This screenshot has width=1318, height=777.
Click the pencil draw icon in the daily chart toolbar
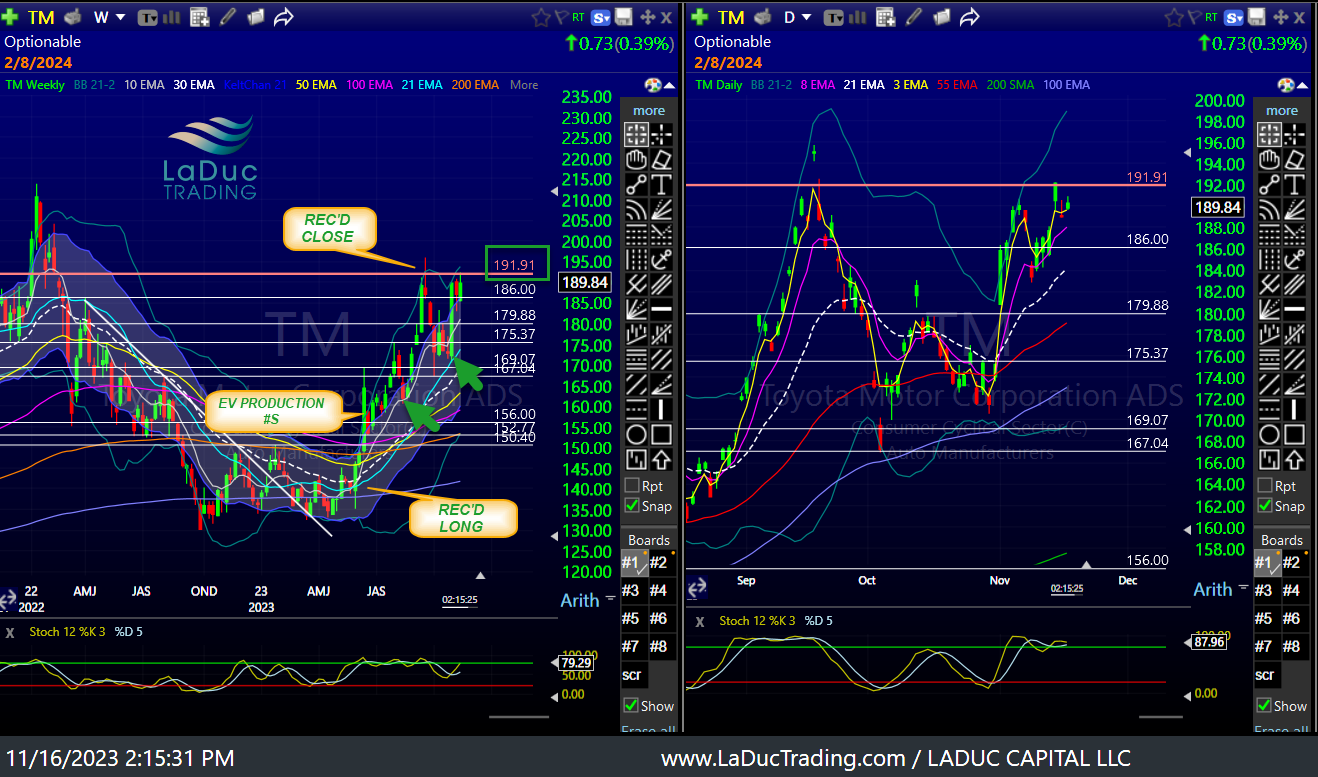click(914, 16)
